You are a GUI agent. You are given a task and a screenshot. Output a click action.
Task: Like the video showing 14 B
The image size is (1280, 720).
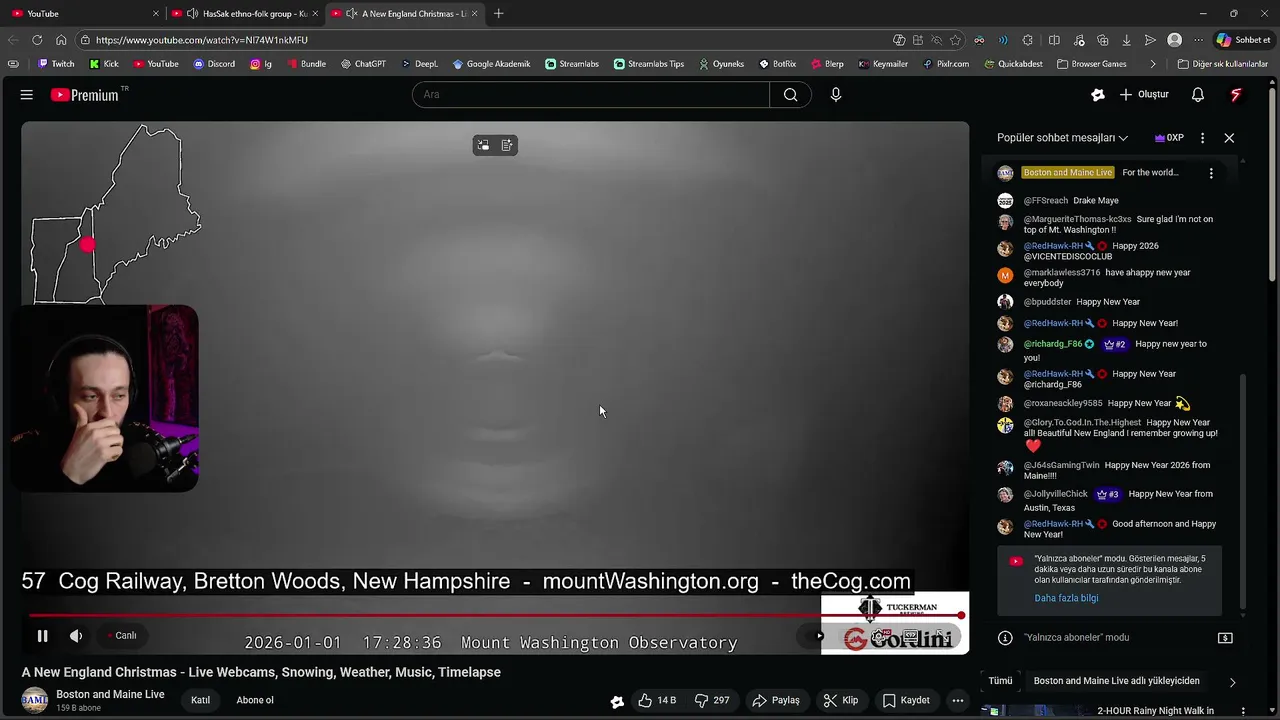pyautogui.click(x=657, y=700)
